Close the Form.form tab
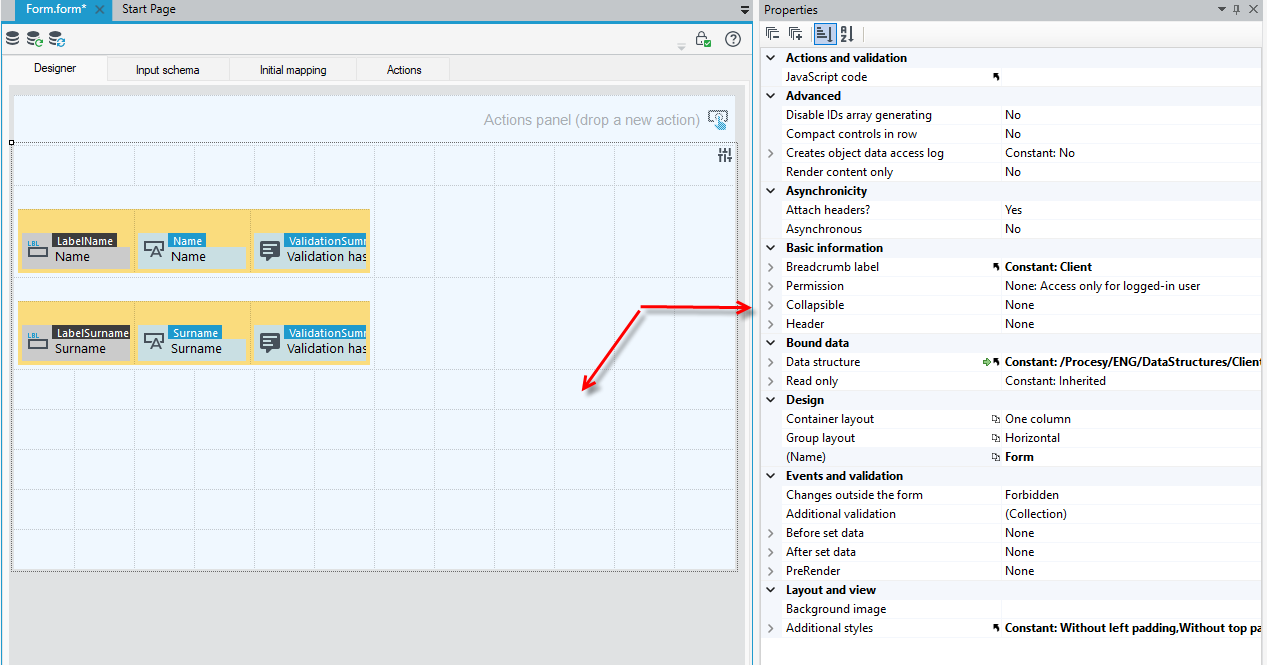This screenshot has height=665, width=1267. (99, 9)
